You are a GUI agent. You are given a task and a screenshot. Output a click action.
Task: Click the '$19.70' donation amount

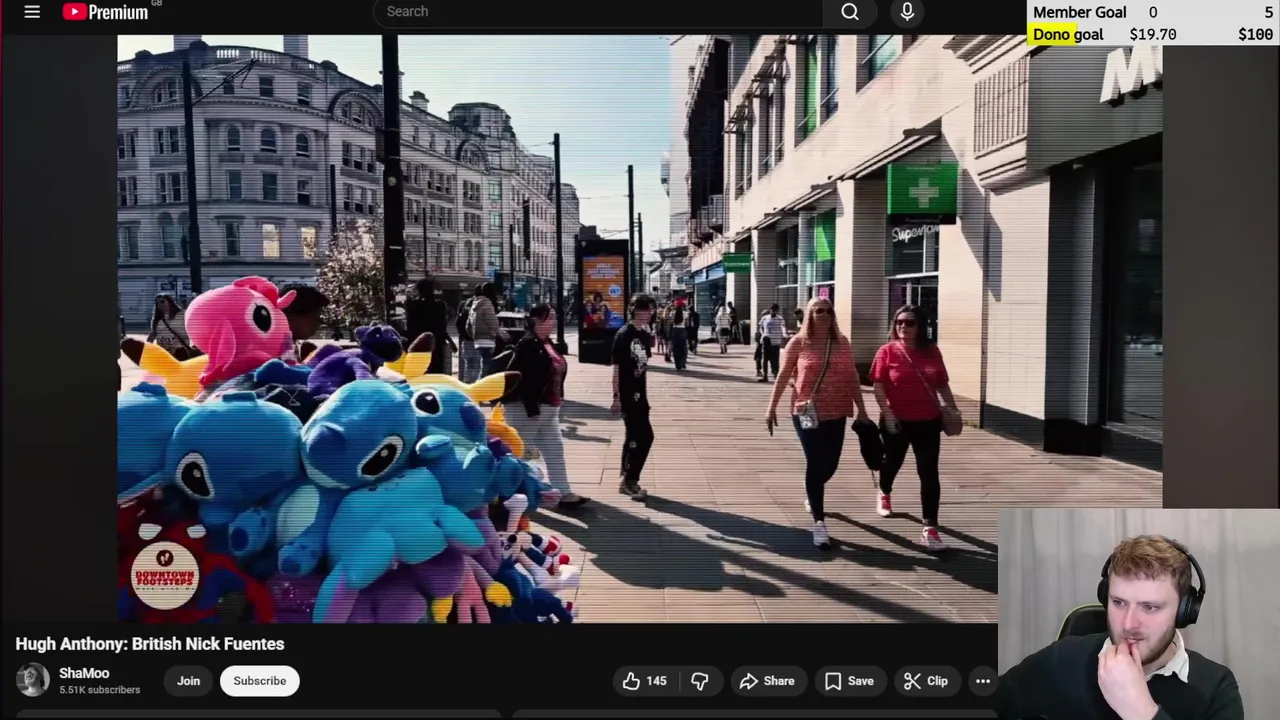click(1153, 34)
